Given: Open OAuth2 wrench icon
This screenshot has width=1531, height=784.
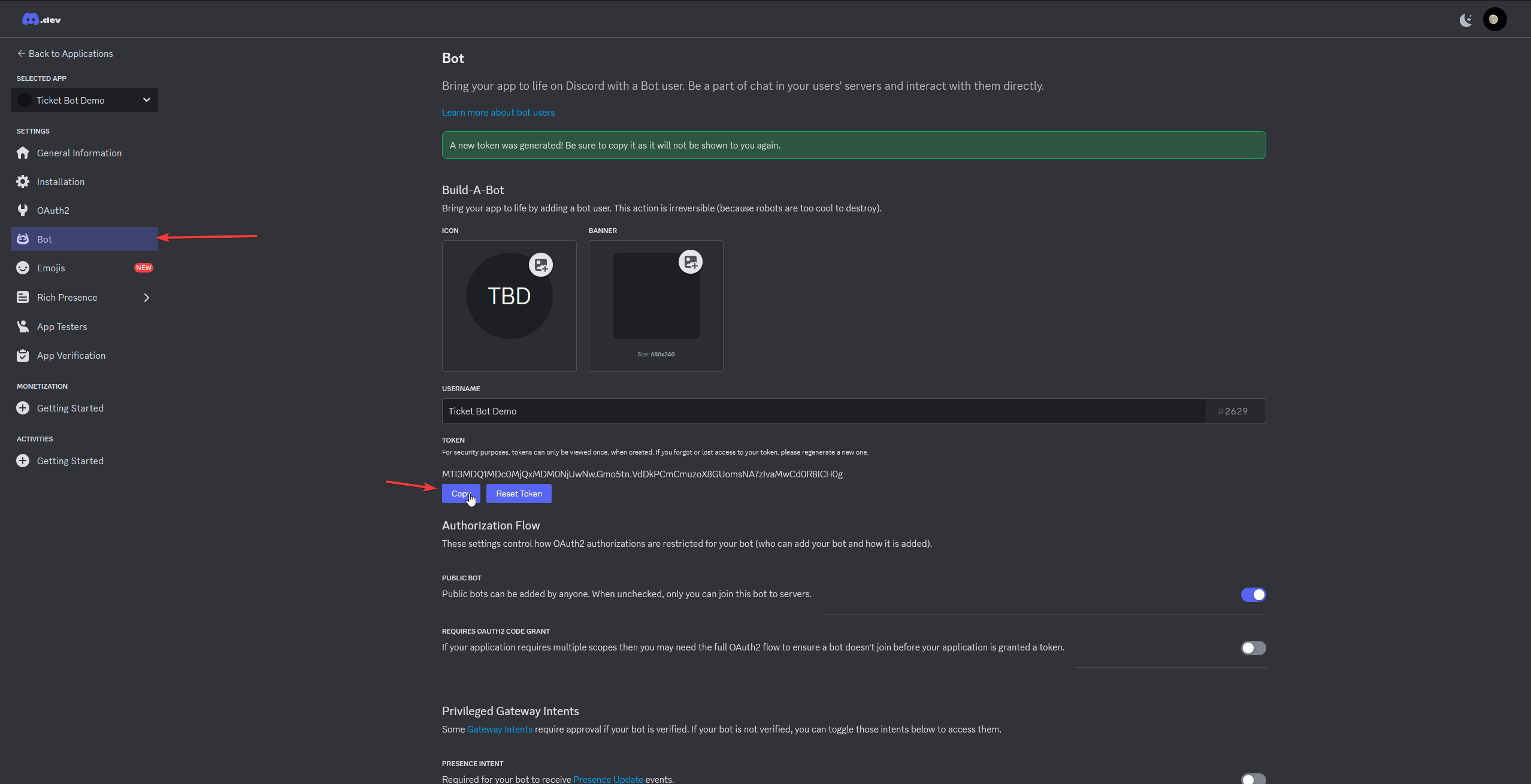Looking at the screenshot, I should (23, 210).
